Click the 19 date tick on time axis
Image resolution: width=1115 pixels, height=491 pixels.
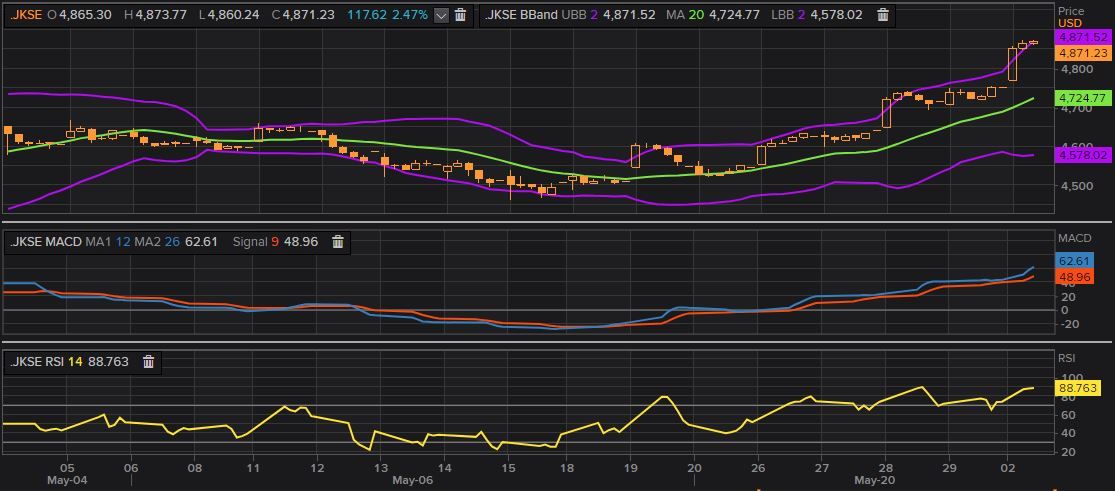pos(630,468)
